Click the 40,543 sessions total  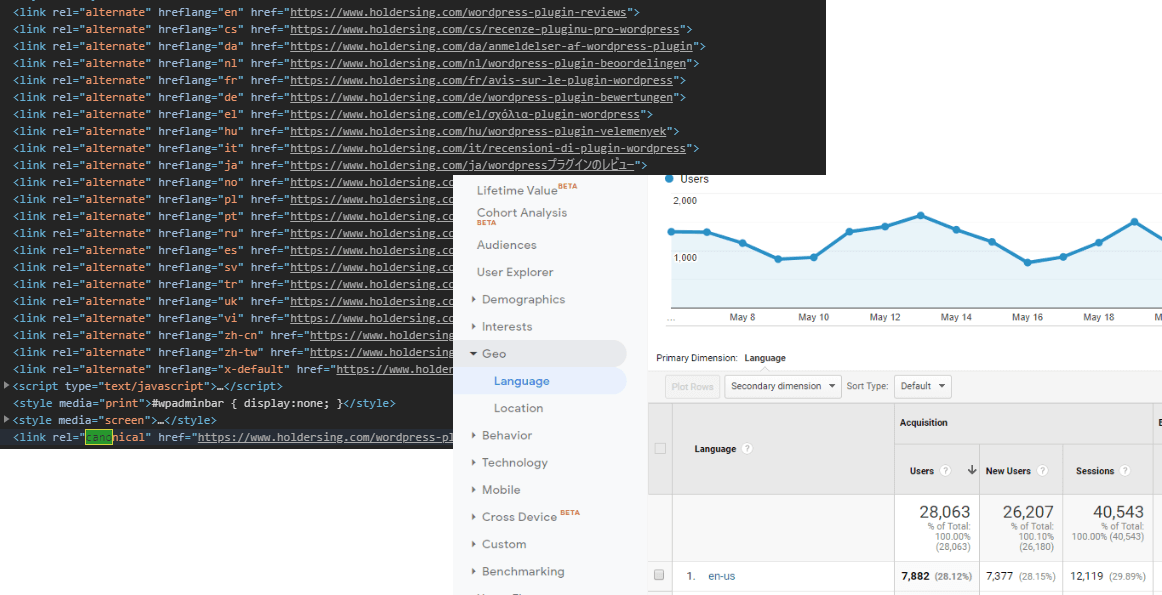pyautogui.click(x=1118, y=512)
